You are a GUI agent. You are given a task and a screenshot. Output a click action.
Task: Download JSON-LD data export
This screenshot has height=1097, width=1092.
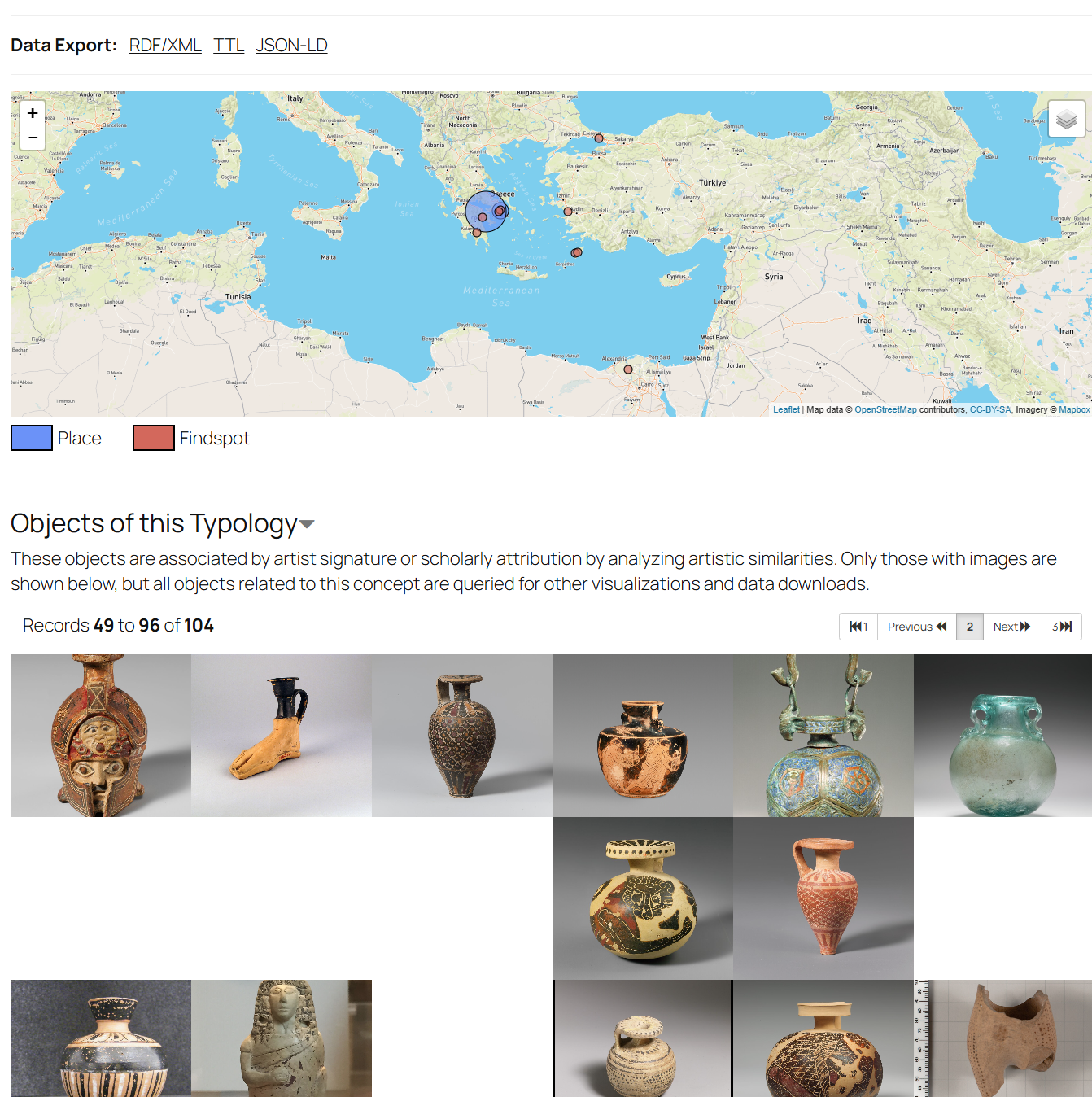point(291,46)
